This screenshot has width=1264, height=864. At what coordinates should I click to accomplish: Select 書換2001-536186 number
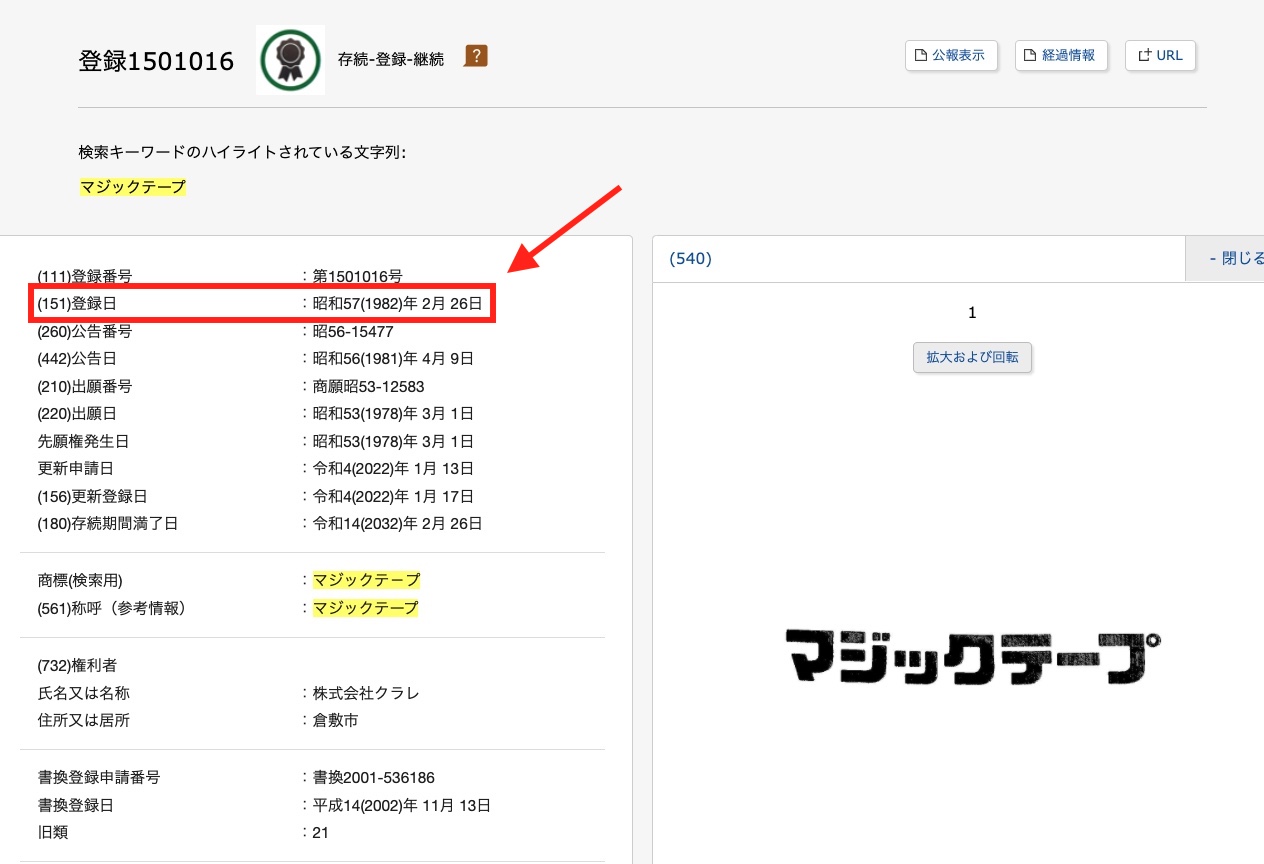tap(374, 777)
